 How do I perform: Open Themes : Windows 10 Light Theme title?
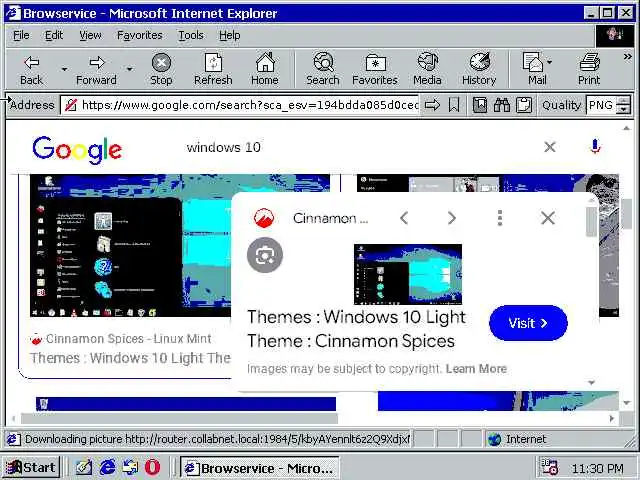click(x=356, y=329)
